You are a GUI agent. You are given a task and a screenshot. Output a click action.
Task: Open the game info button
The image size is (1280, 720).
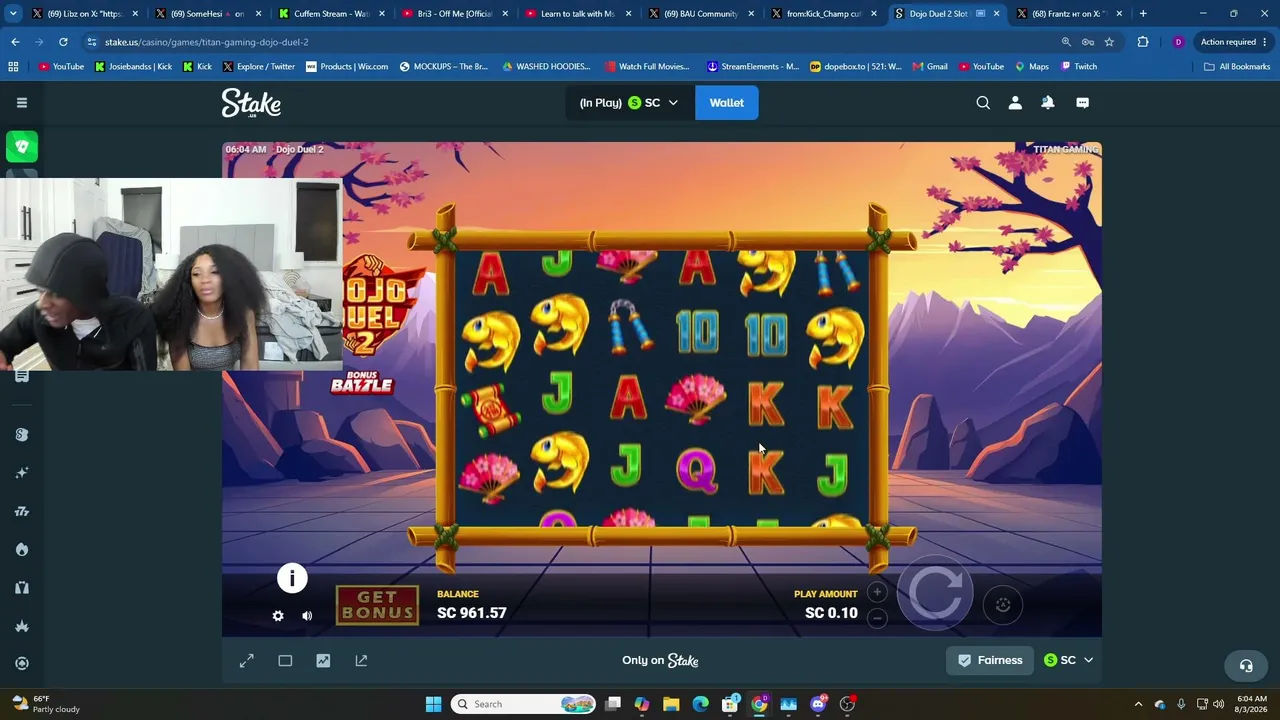[x=292, y=578]
